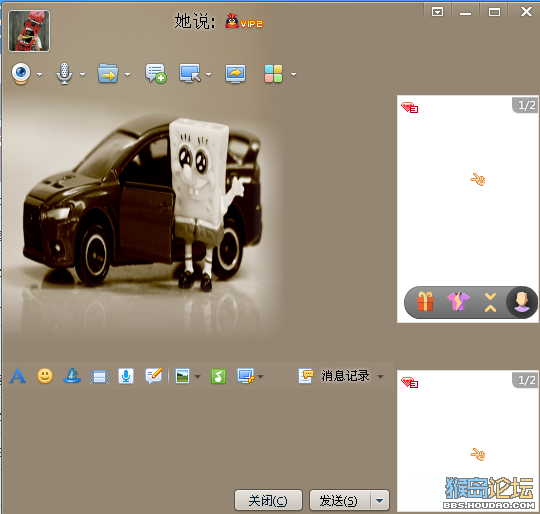540x514 pixels.
Task: Click the VIP2 penguin badge
Action: pyautogui.click(x=244, y=21)
